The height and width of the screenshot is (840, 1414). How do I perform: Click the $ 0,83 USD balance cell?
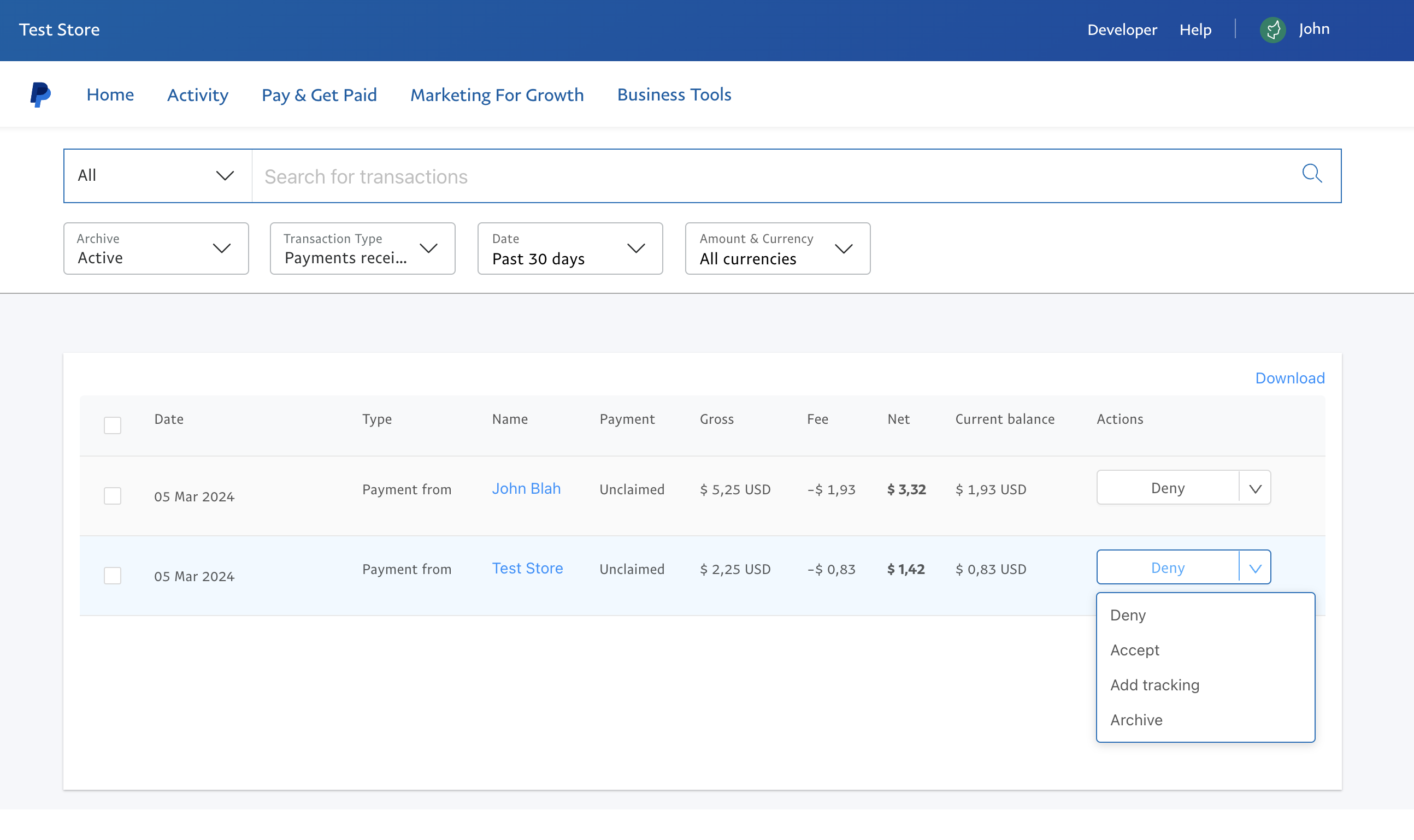(x=991, y=569)
